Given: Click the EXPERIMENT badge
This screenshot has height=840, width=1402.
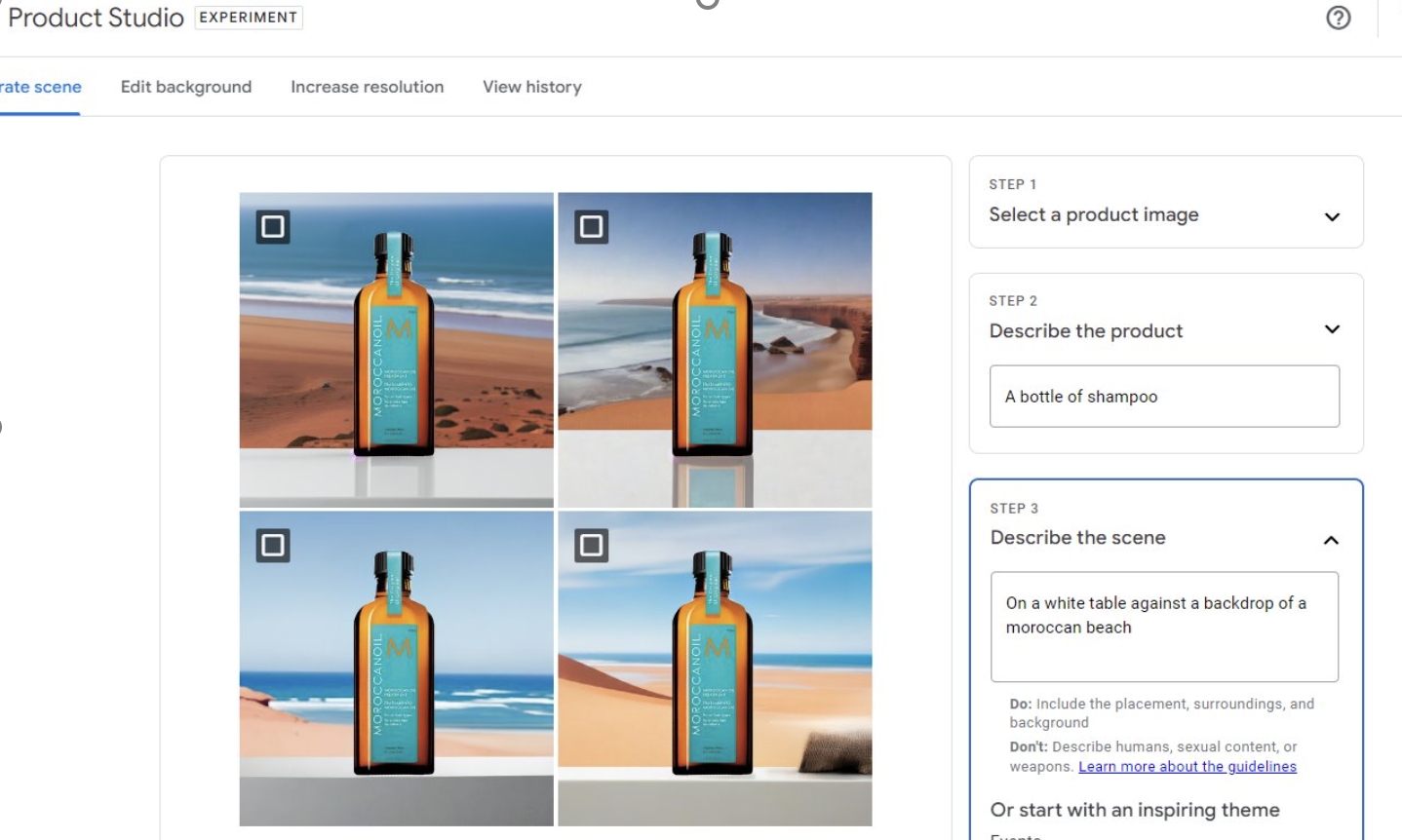Looking at the screenshot, I should pos(249,17).
